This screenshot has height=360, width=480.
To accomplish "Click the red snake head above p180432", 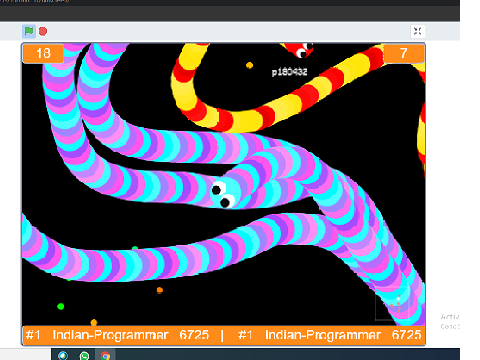I will click(301, 49).
